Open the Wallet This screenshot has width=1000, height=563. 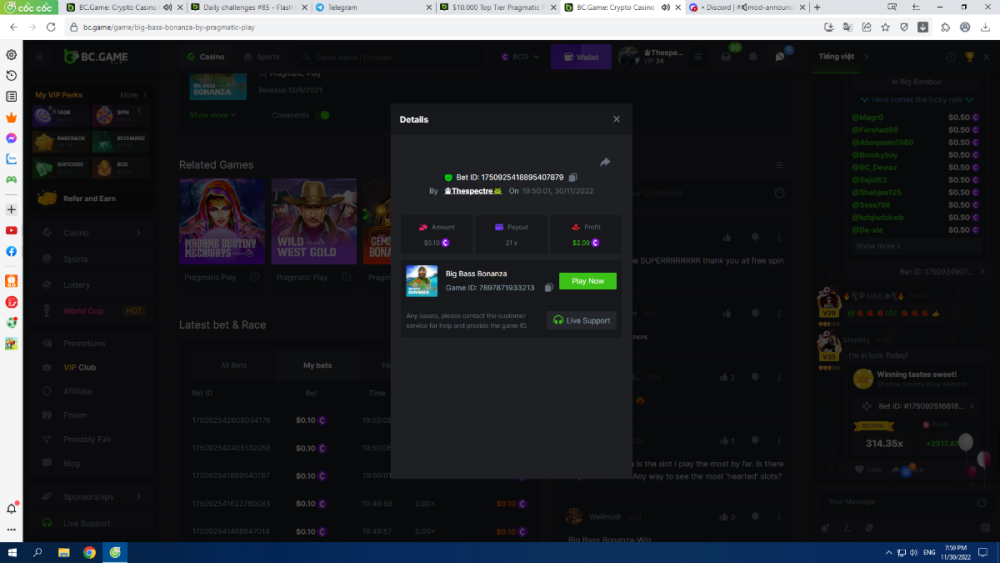coord(581,57)
